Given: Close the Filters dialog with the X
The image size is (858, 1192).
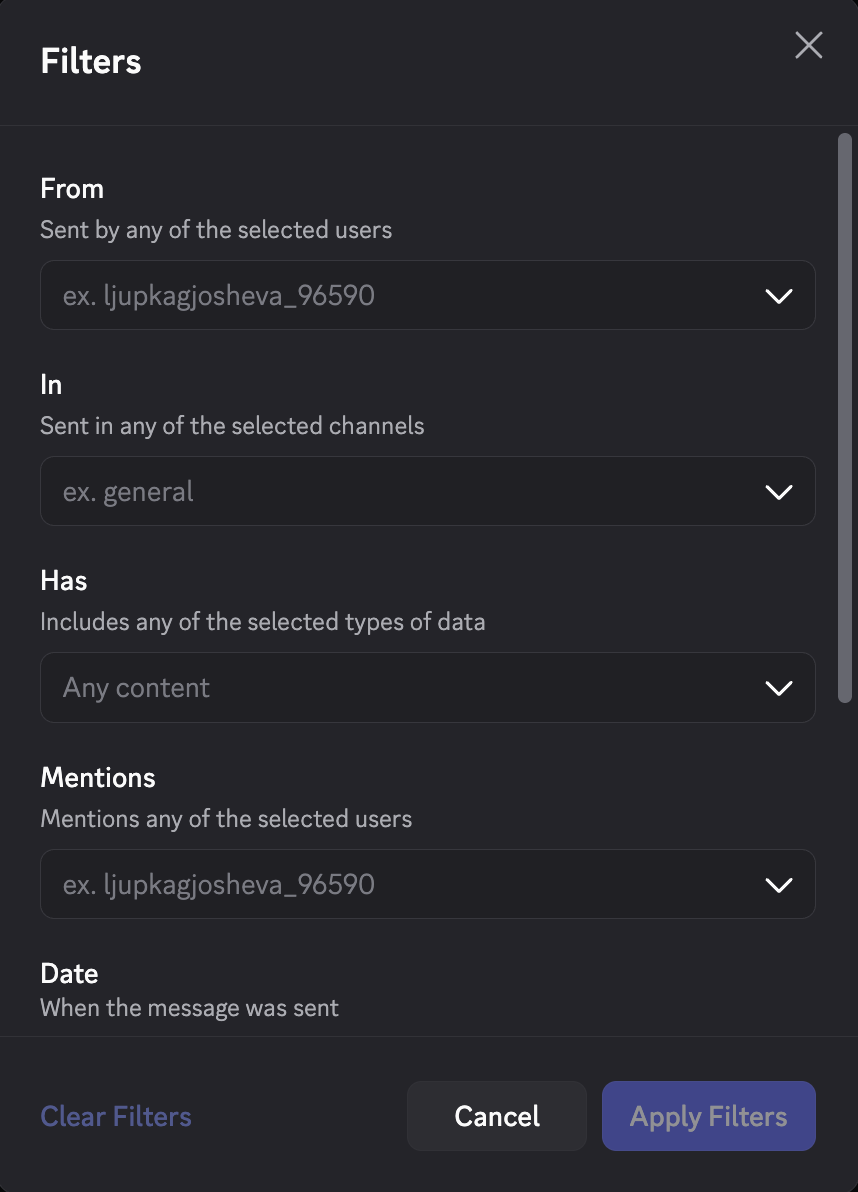Looking at the screenshot, I should [x=808, y=45].
